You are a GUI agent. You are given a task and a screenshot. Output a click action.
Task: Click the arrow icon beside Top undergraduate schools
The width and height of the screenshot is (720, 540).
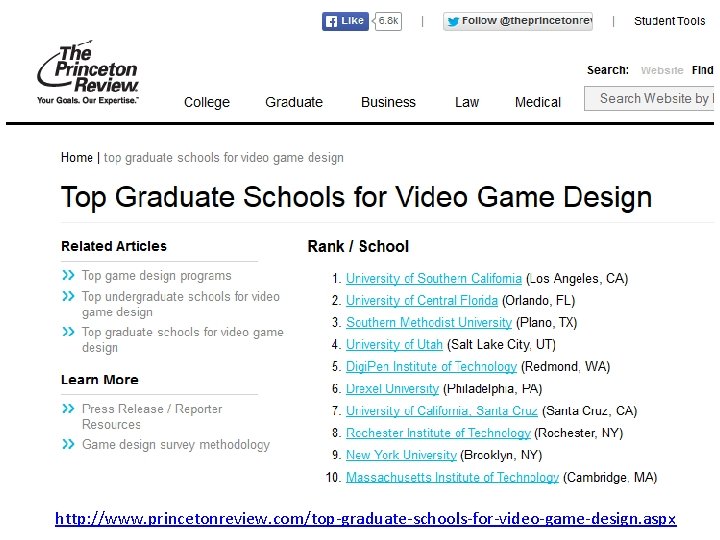point(68,296)
